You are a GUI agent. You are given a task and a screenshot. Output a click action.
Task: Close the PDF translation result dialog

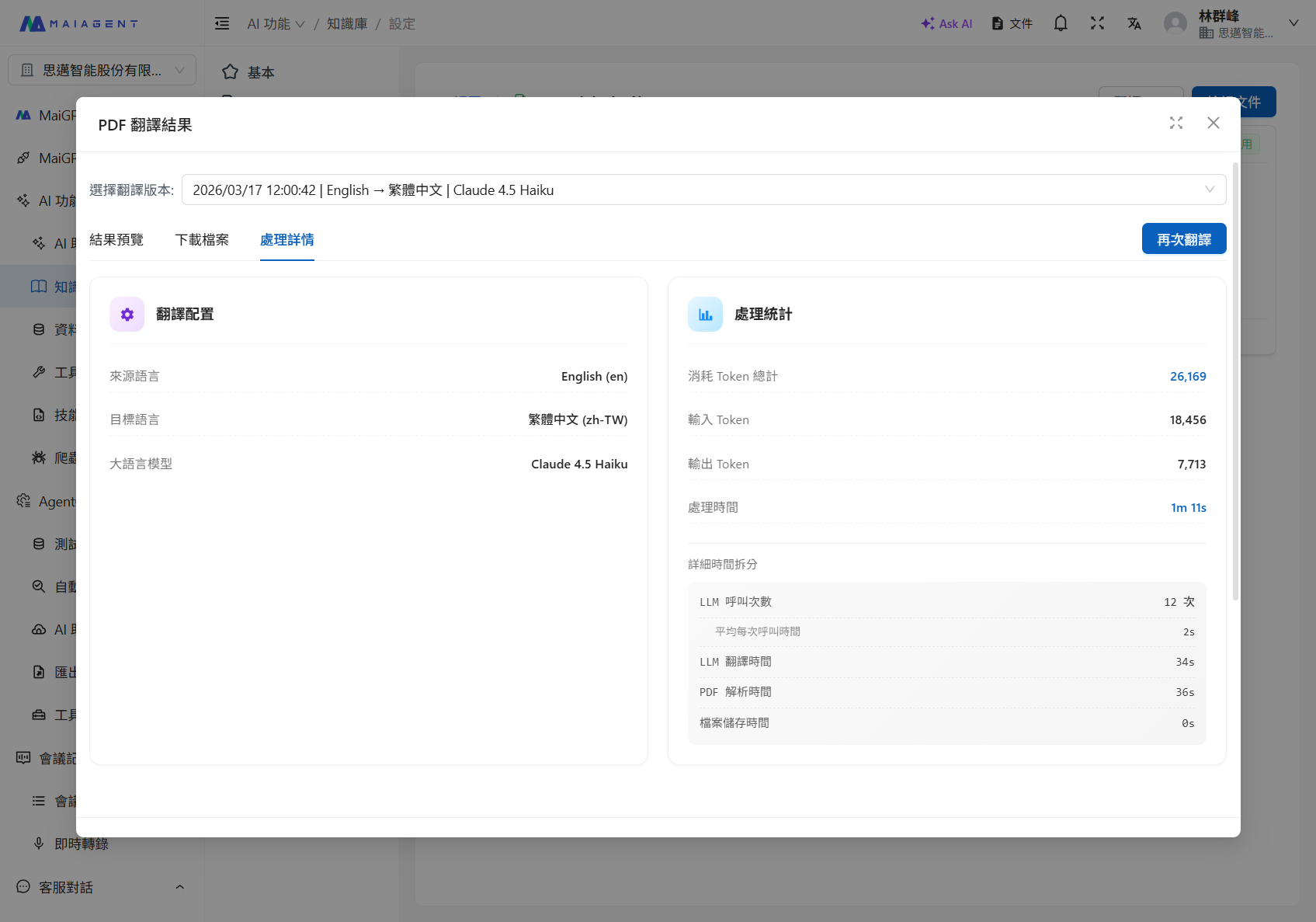[1214, 123]
